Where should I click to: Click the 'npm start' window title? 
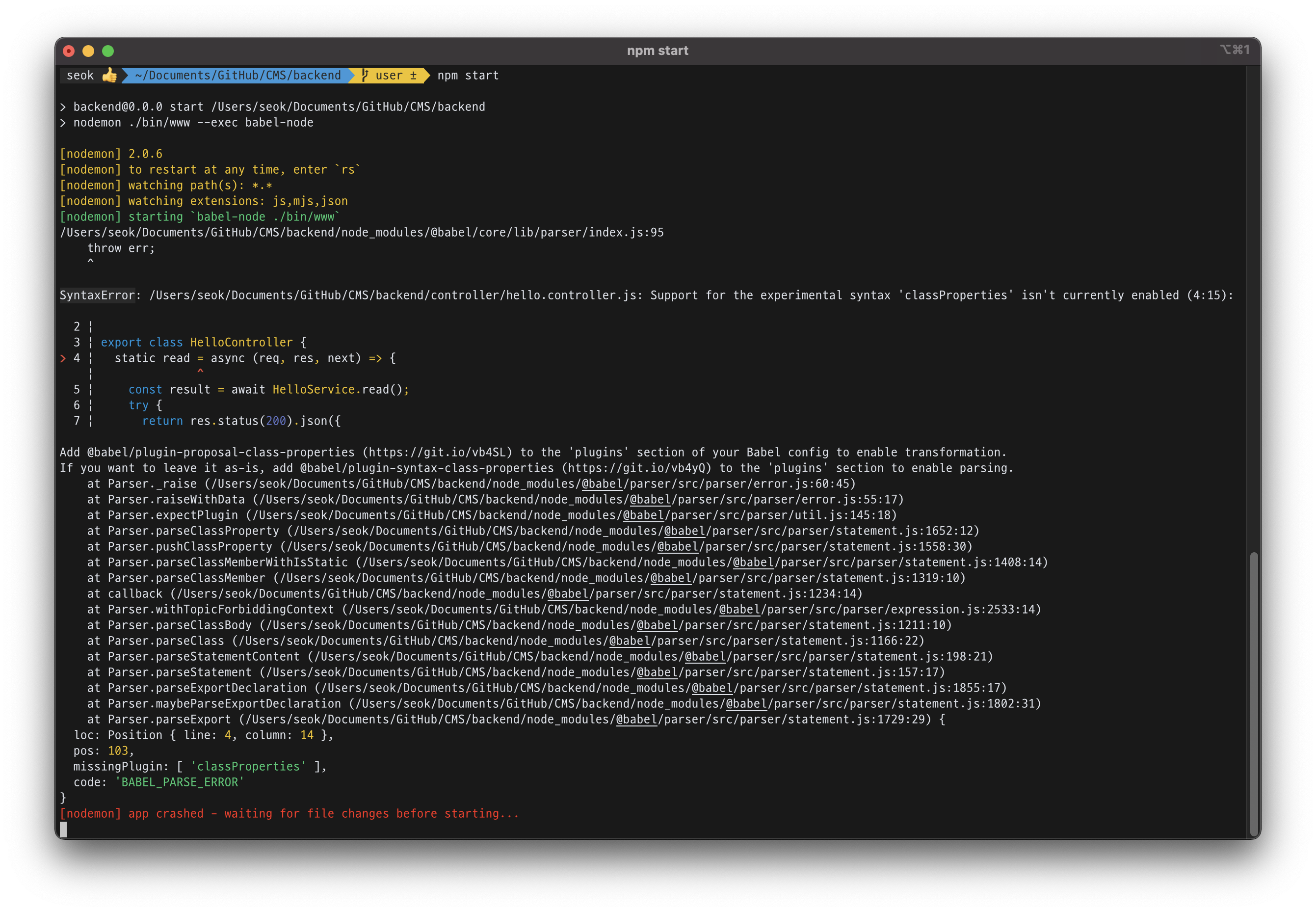coord(658,51)
